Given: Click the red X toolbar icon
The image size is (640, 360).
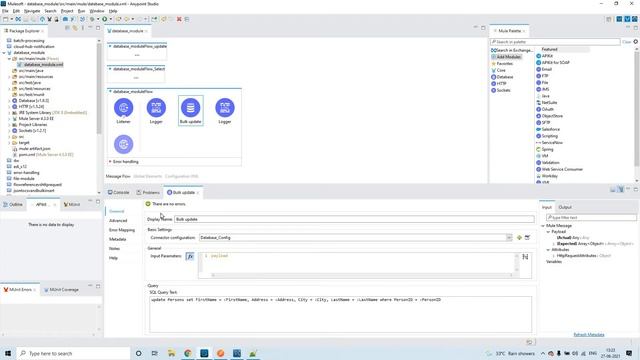Looking at the screenshot, I should point(179,19).
